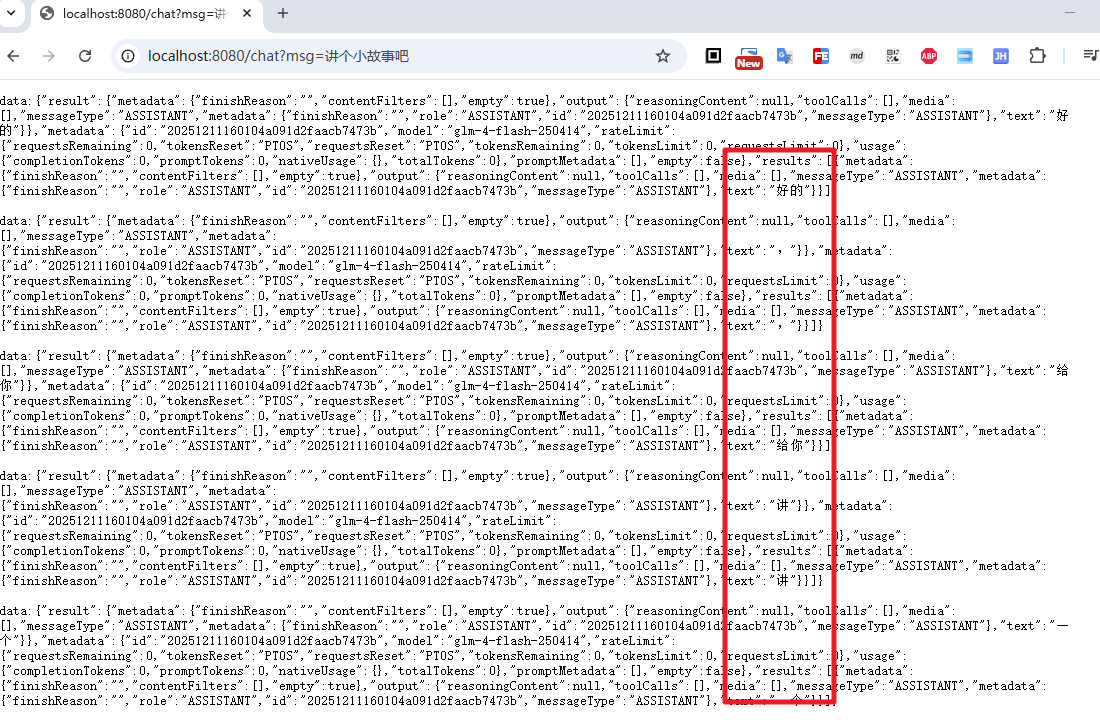Close the localhost:8080 chat tab
This screenshot has height=720, width=1100.
point(247,13)
